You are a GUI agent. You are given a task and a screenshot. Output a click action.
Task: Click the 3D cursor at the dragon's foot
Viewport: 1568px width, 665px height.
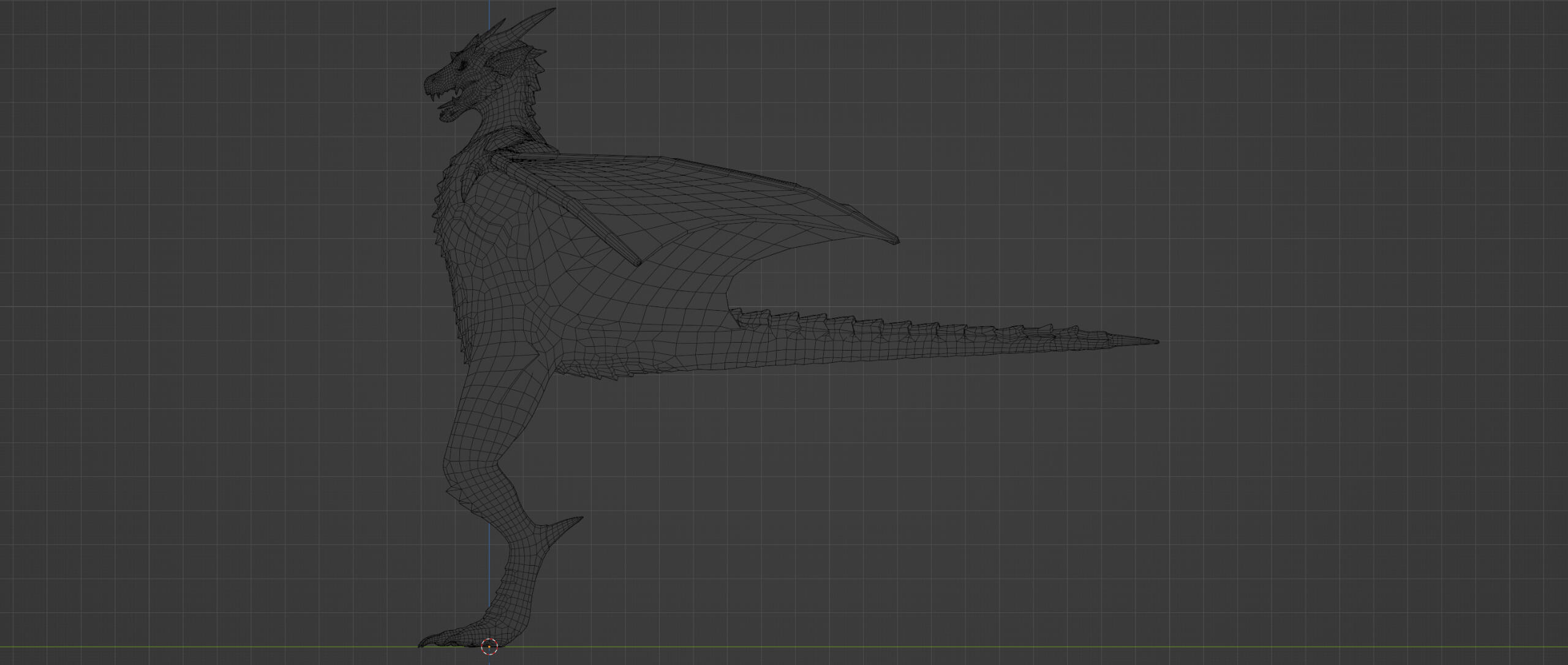(x=489, y=646)
